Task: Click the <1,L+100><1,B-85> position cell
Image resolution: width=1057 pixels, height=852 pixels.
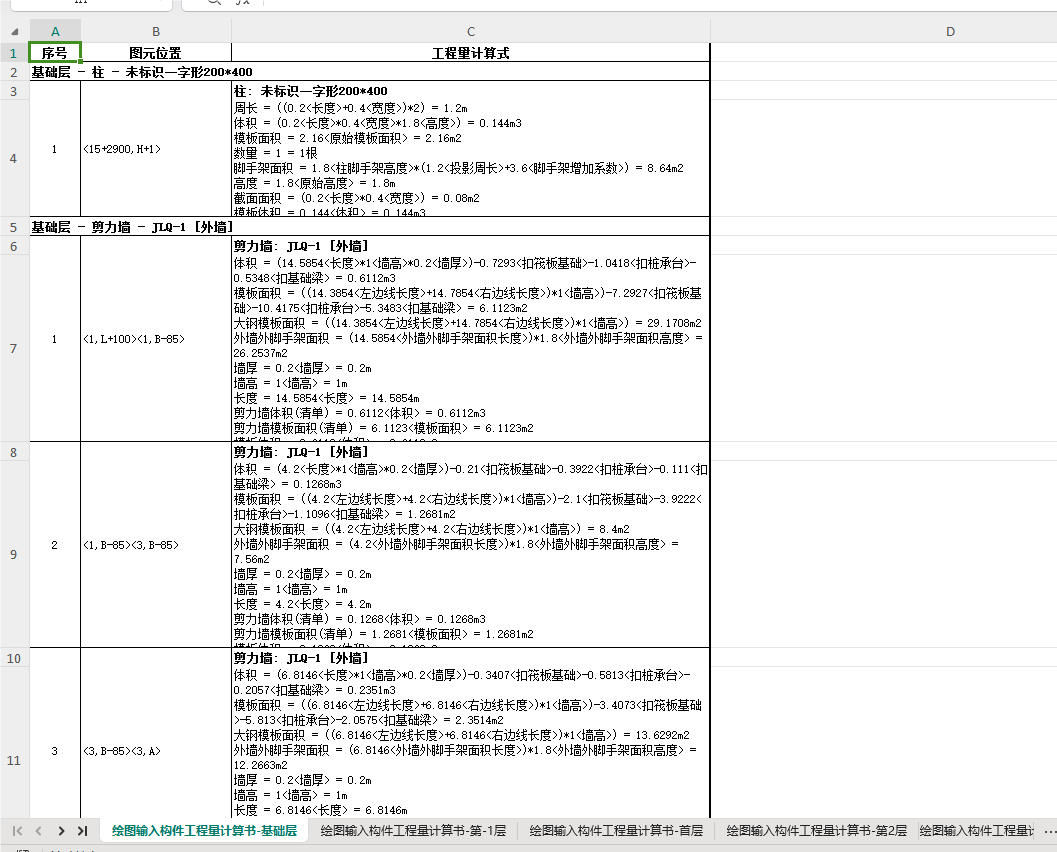Action: point(156,339)
